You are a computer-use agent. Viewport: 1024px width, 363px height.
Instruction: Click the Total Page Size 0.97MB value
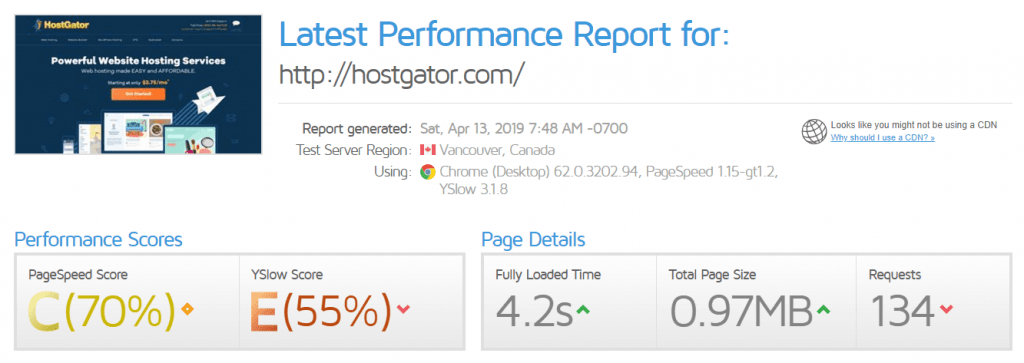coord(740,311)
